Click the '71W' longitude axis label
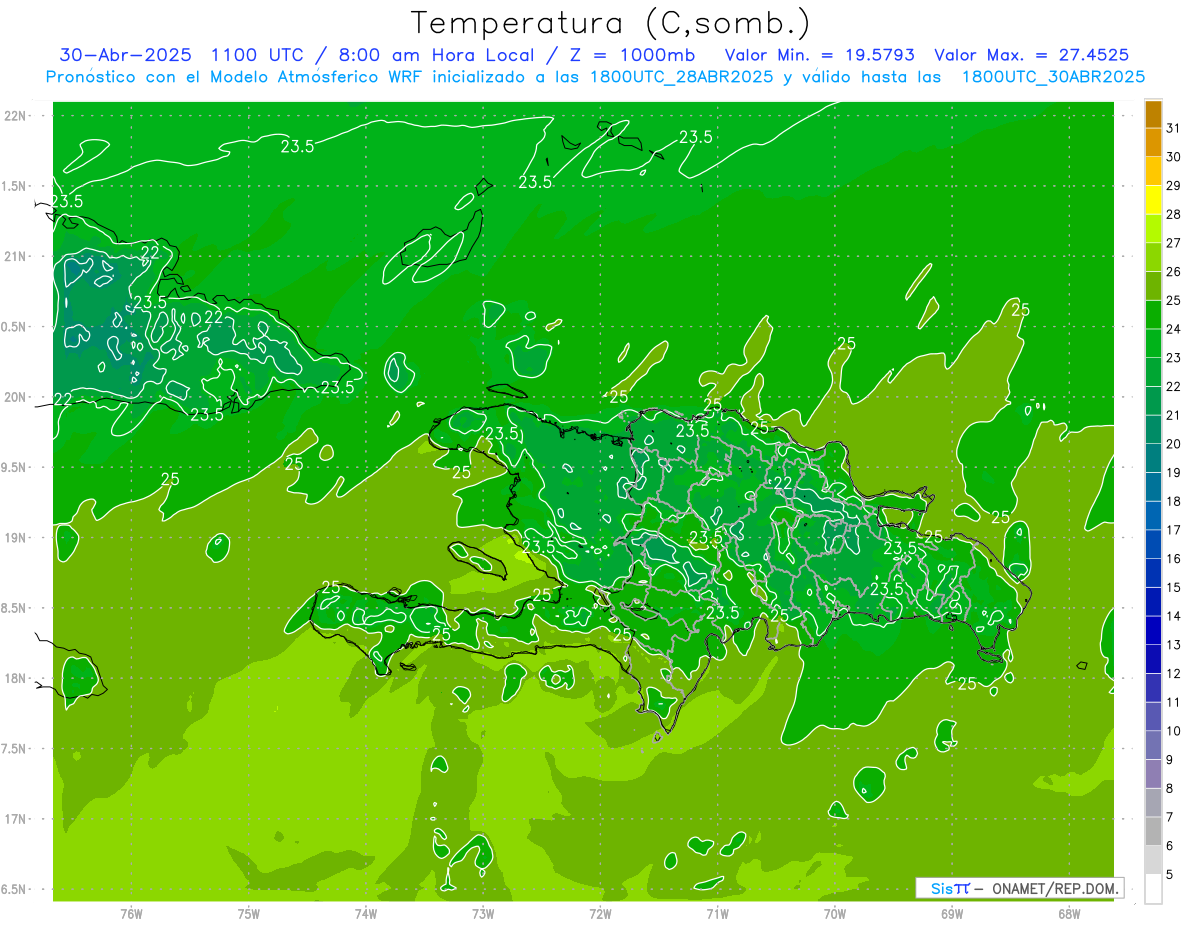The image size is (1200, 927). click(717, 913)
